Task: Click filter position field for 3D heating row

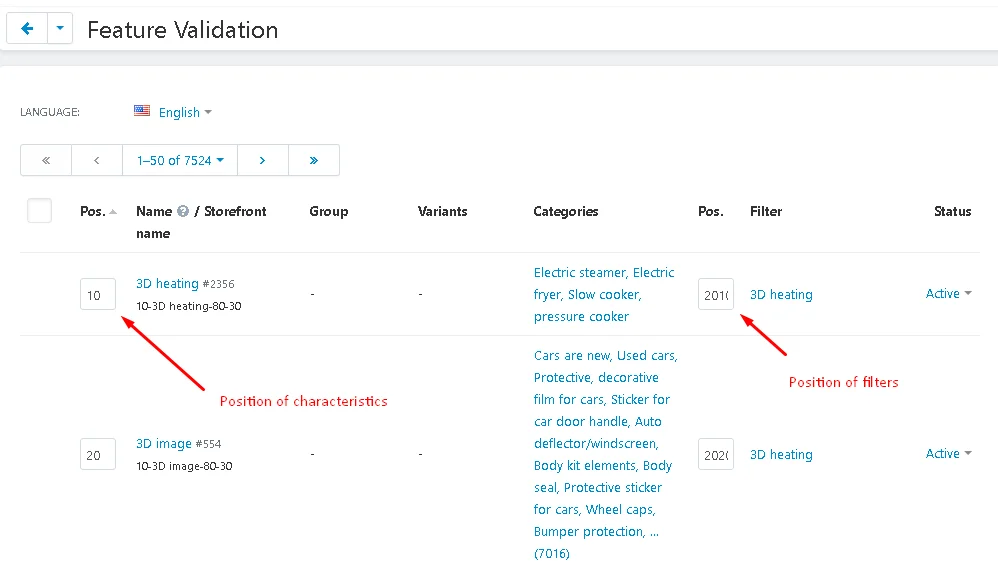Action: (716, 295)
